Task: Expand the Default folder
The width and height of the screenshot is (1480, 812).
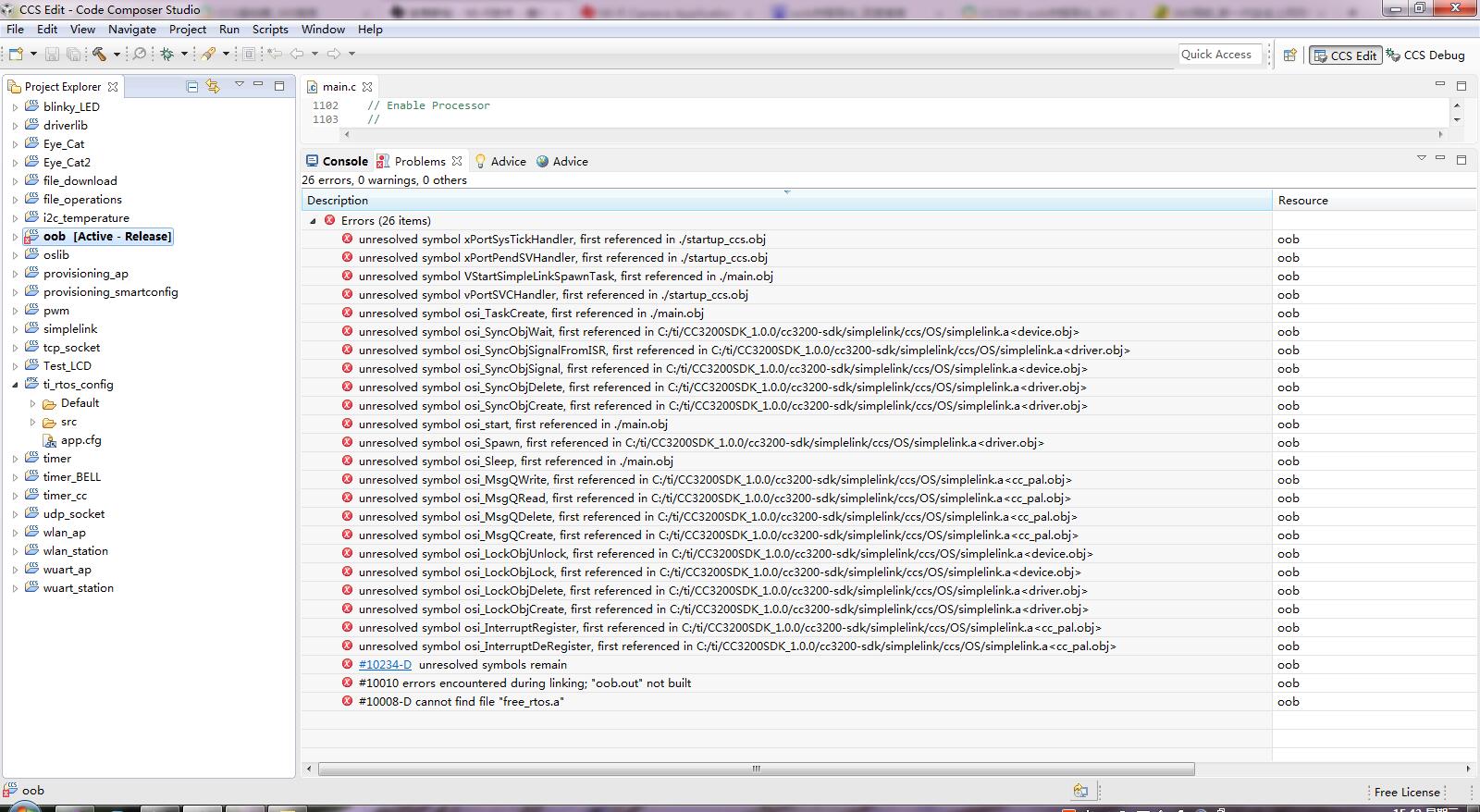Action: click(x=32, y=402)
